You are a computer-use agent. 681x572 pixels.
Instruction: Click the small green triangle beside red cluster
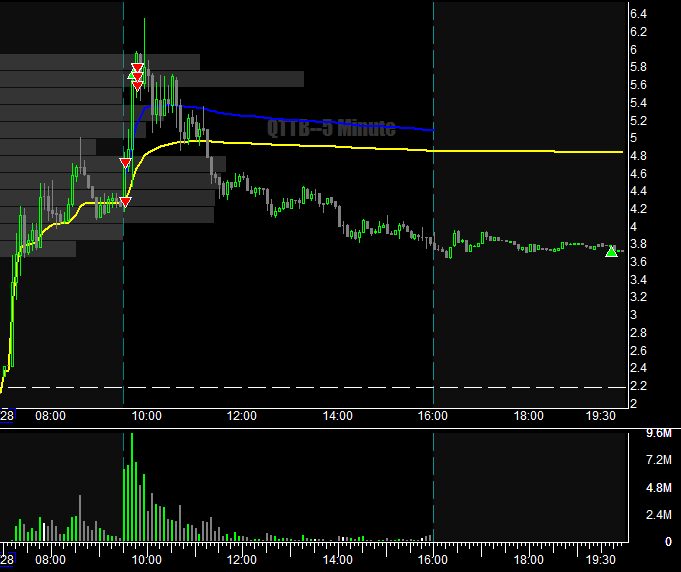pyautogui.click(x=130, y=76)
